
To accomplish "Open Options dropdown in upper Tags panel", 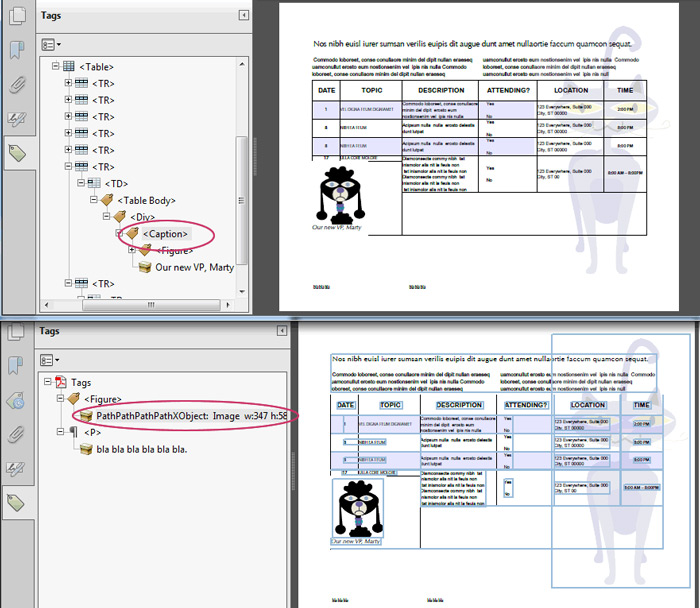I will [x=51, y=44].
